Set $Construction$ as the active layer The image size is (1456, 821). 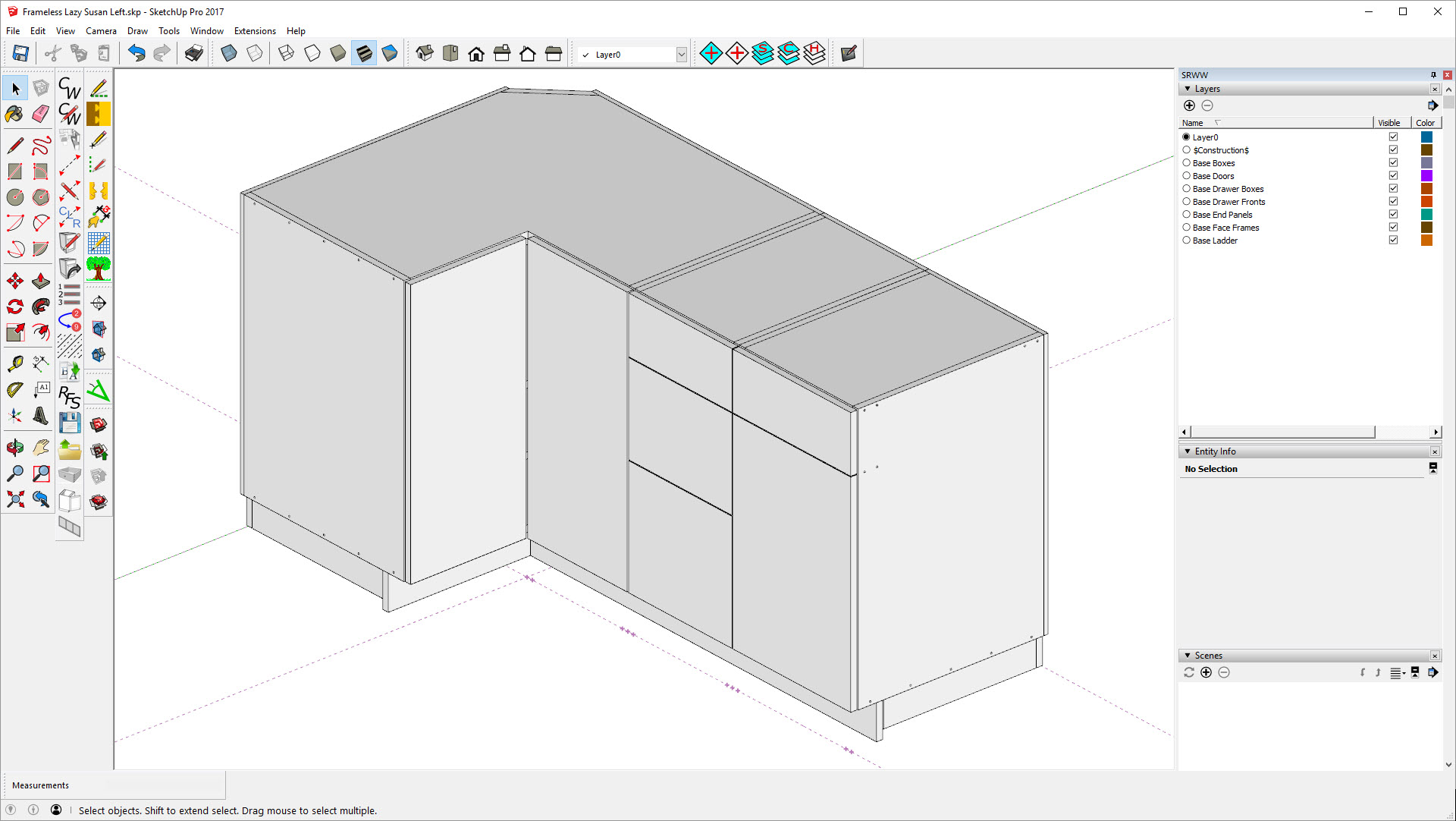(1187, 149)
